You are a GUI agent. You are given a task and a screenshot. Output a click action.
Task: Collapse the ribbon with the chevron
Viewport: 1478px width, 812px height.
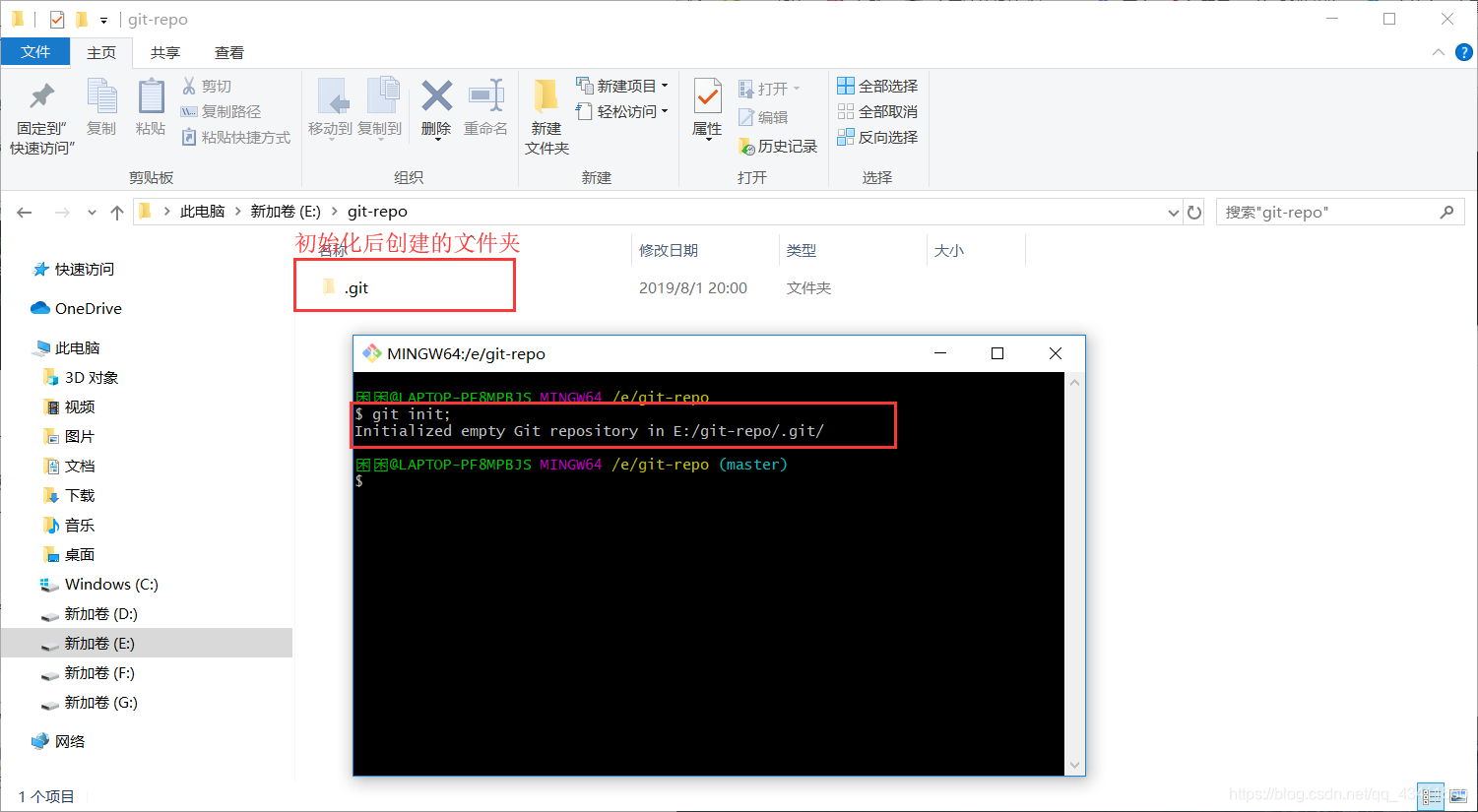tap(1439, 52)
